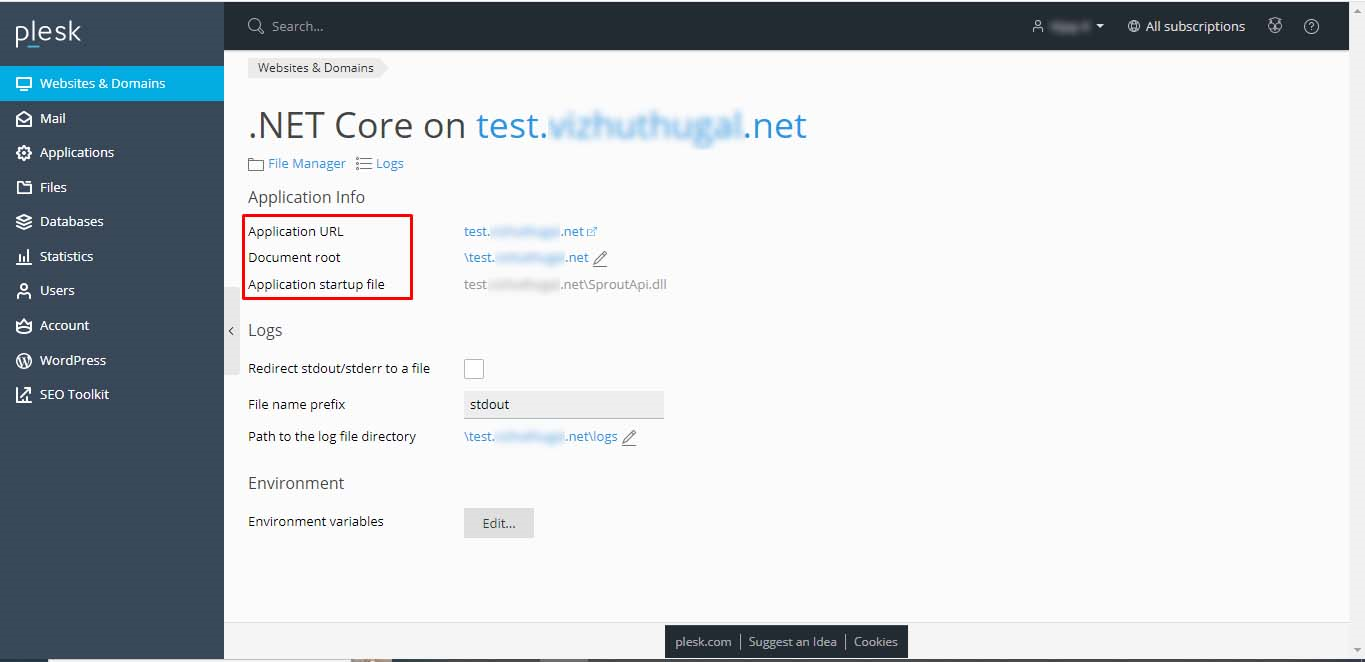Open the domain link in page title
The height and width of the screenshot is (662, 1365).
pos(641,125)
